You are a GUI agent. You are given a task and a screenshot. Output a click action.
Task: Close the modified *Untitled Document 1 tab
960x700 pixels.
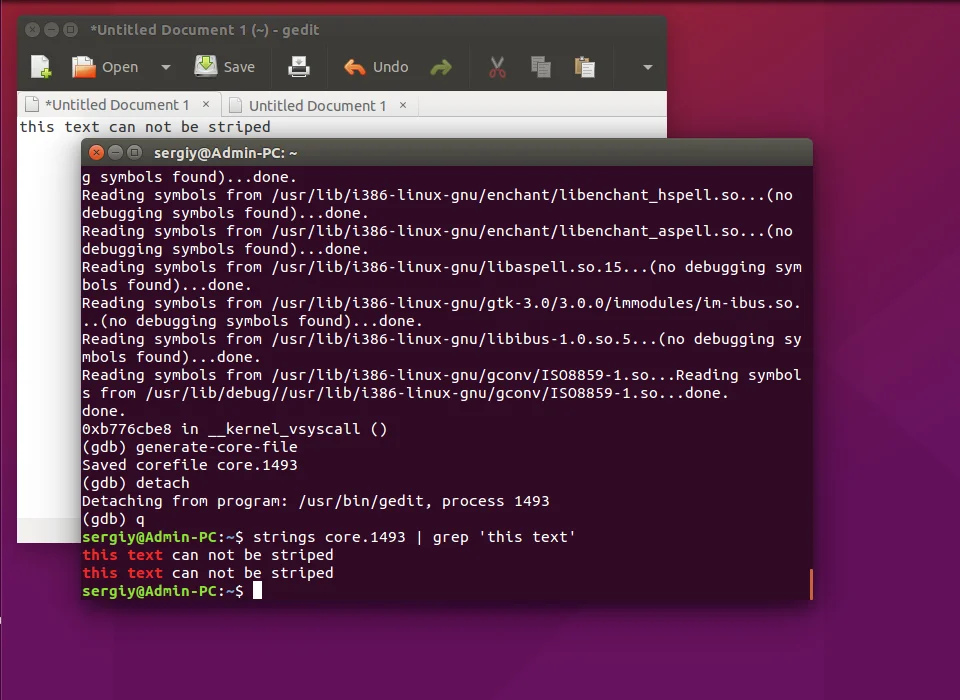[206, 105]
